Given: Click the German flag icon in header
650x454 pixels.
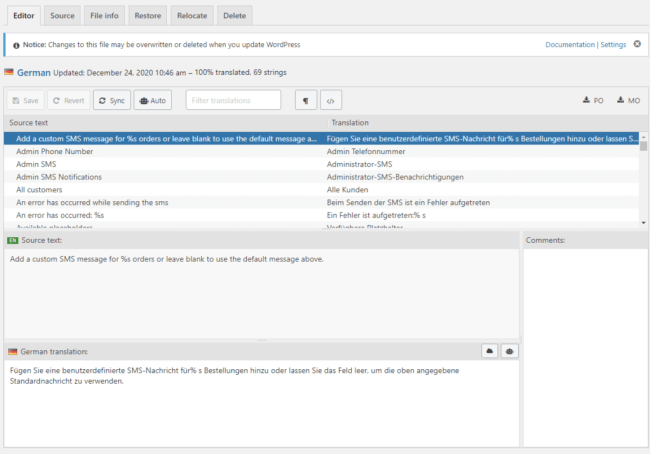Looking at the screenshot, I should (9, 72).
